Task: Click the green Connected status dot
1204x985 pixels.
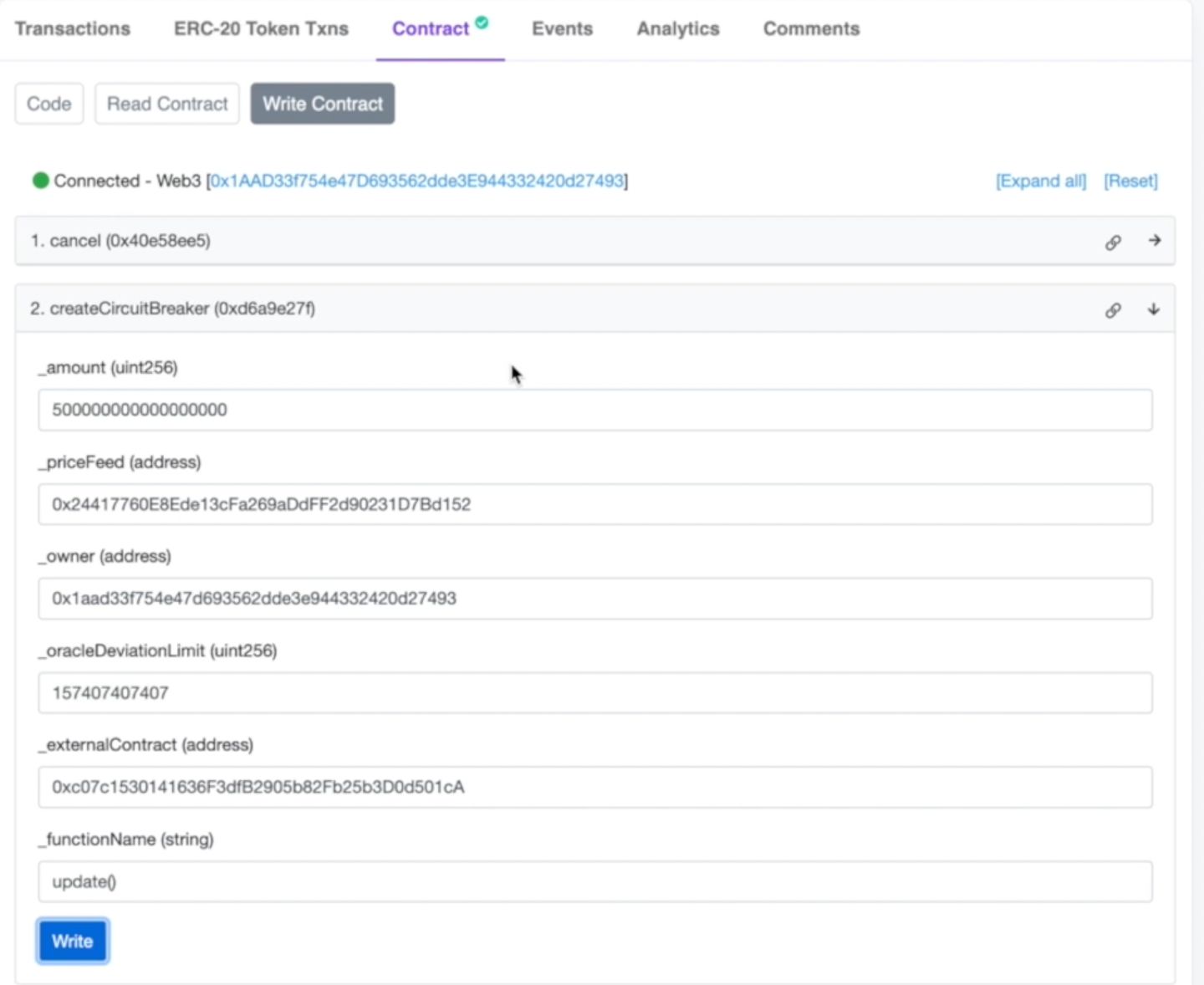Action: tap(40, 181)
